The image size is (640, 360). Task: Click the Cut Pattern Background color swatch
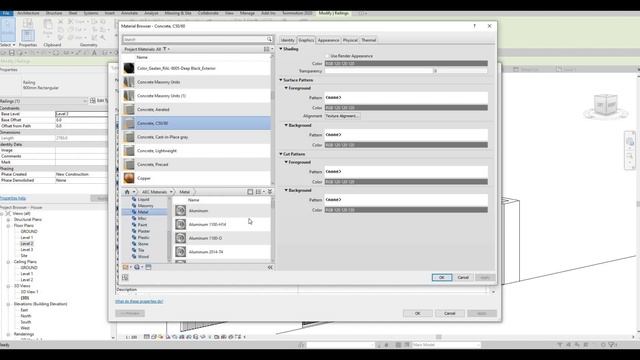click(406, 210)
